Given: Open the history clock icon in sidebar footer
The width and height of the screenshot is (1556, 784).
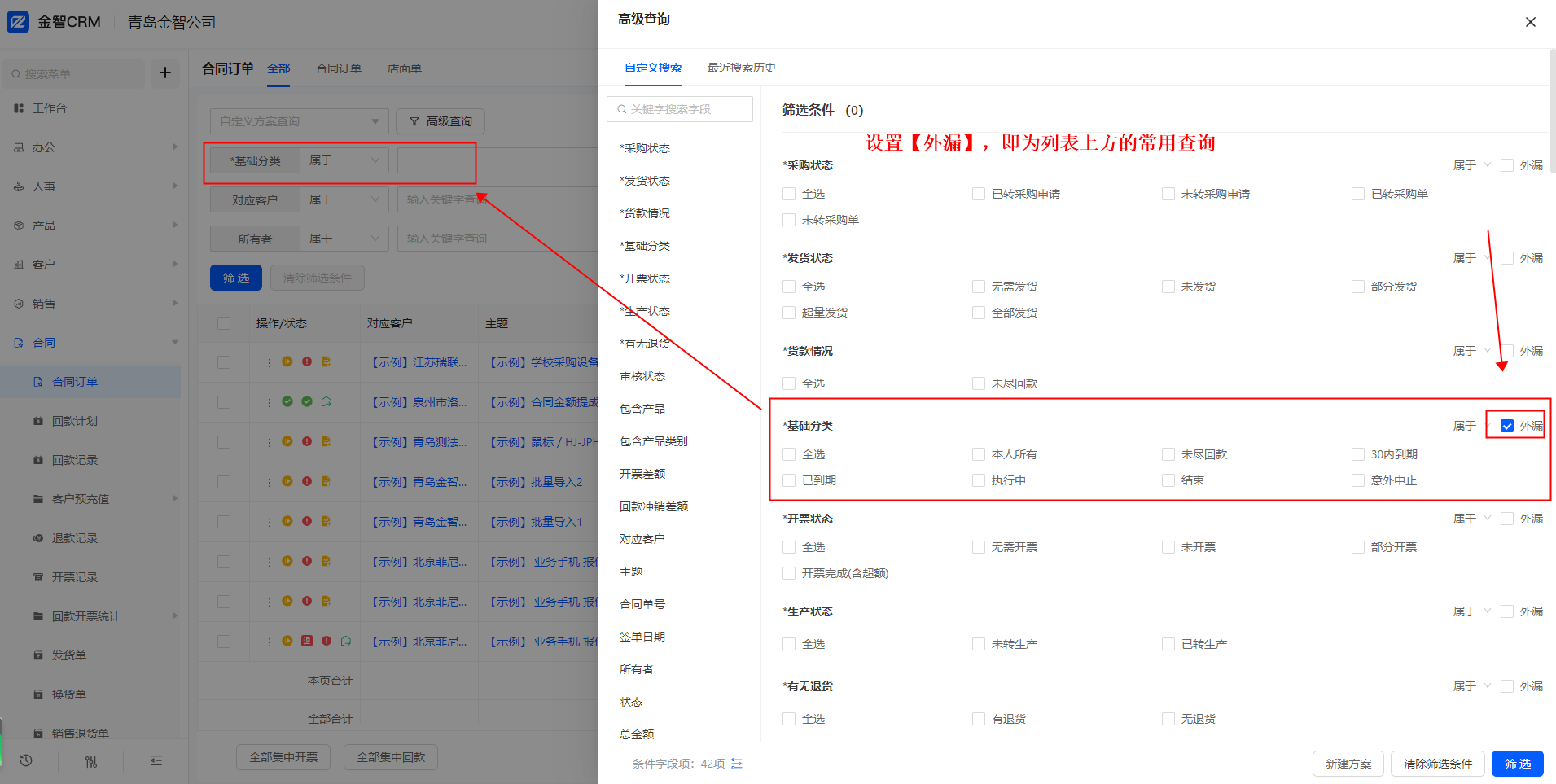Looking at the screenshot, I should pyautogui.click(x=26, y=760).
